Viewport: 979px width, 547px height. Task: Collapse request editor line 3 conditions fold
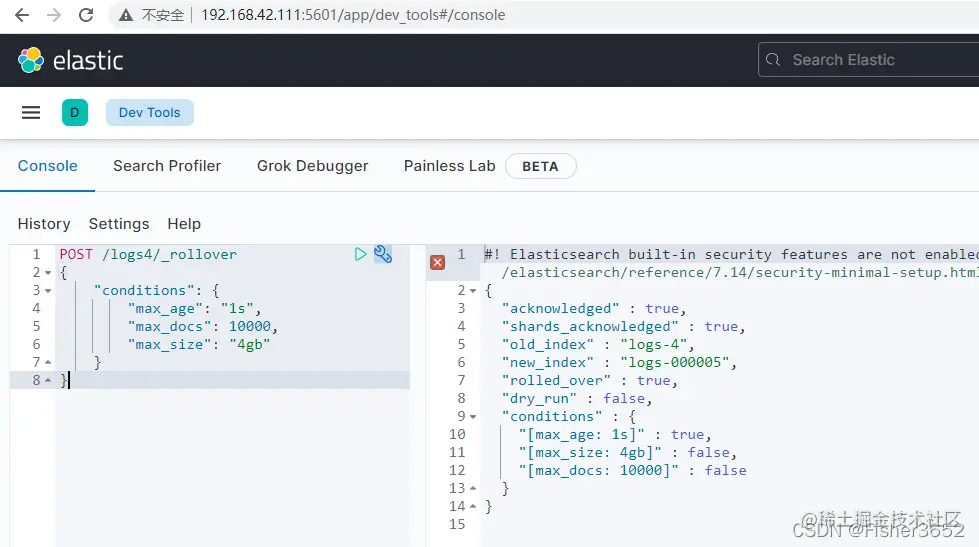(x=48, y=291)
